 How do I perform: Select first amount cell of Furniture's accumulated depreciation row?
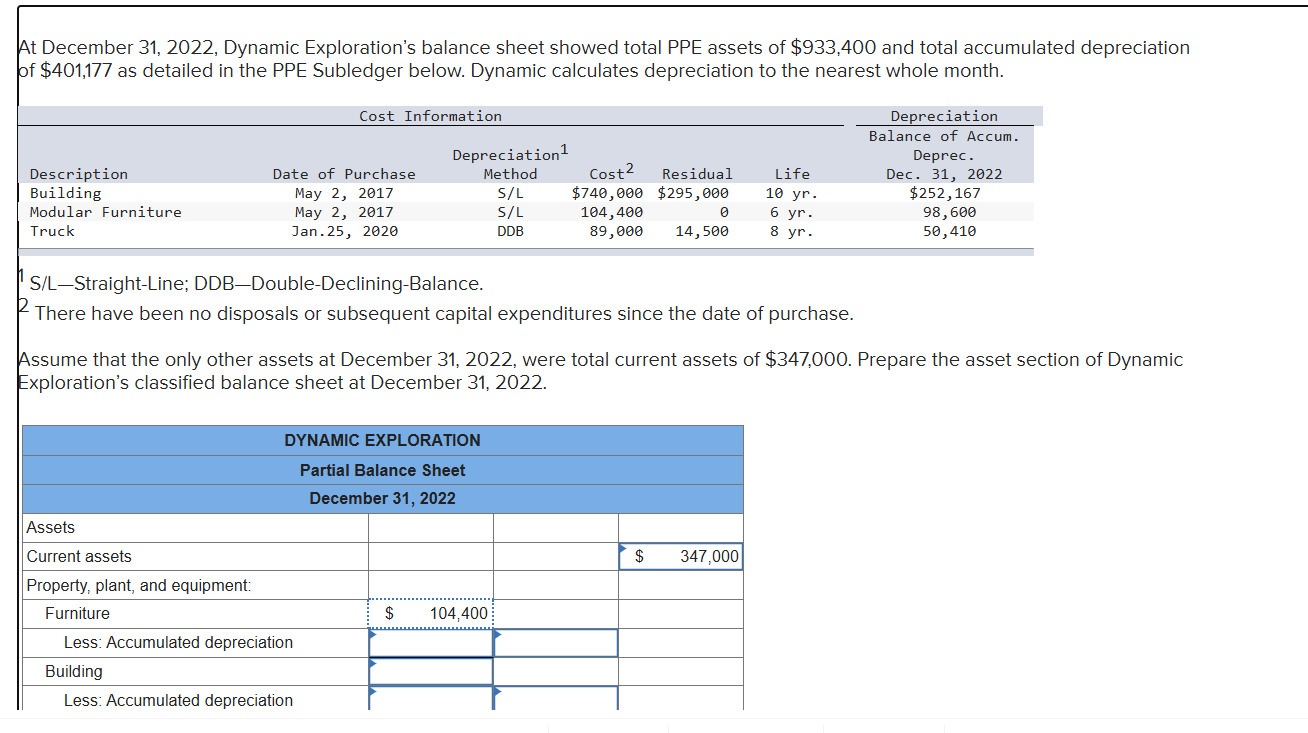tap(431, 642)
